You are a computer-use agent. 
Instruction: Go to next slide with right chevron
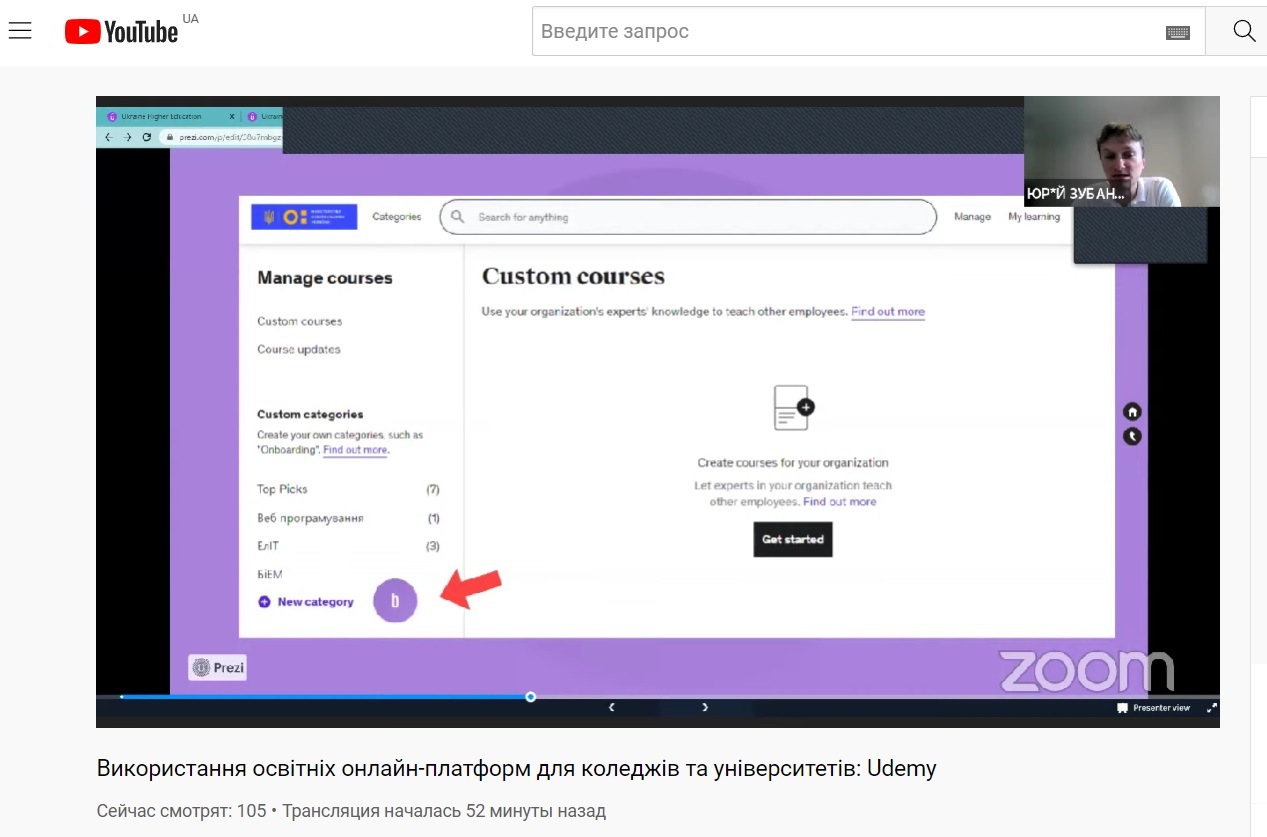click(x=705, y=707)
